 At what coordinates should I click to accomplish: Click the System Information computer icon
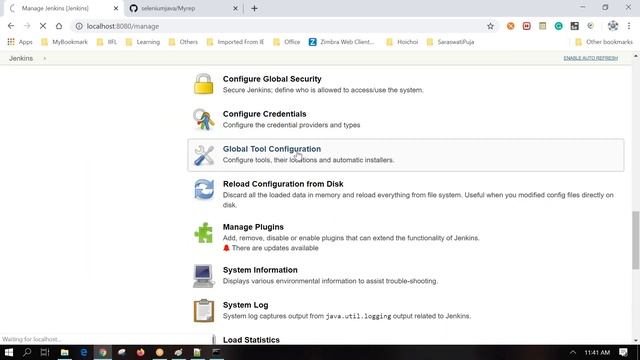point(203,276)
